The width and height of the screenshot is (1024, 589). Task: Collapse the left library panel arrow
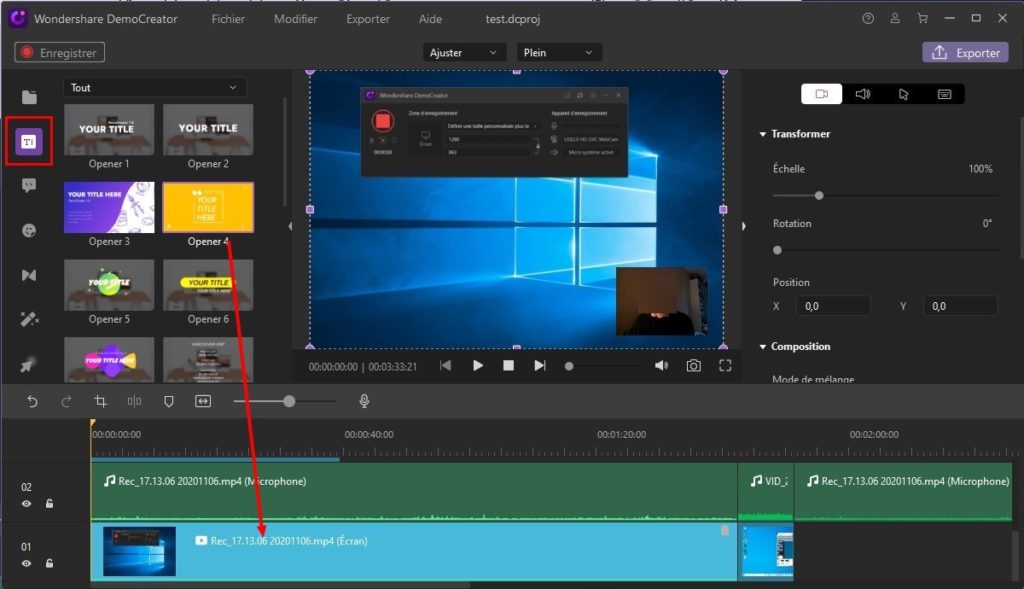tap(290, 226)
